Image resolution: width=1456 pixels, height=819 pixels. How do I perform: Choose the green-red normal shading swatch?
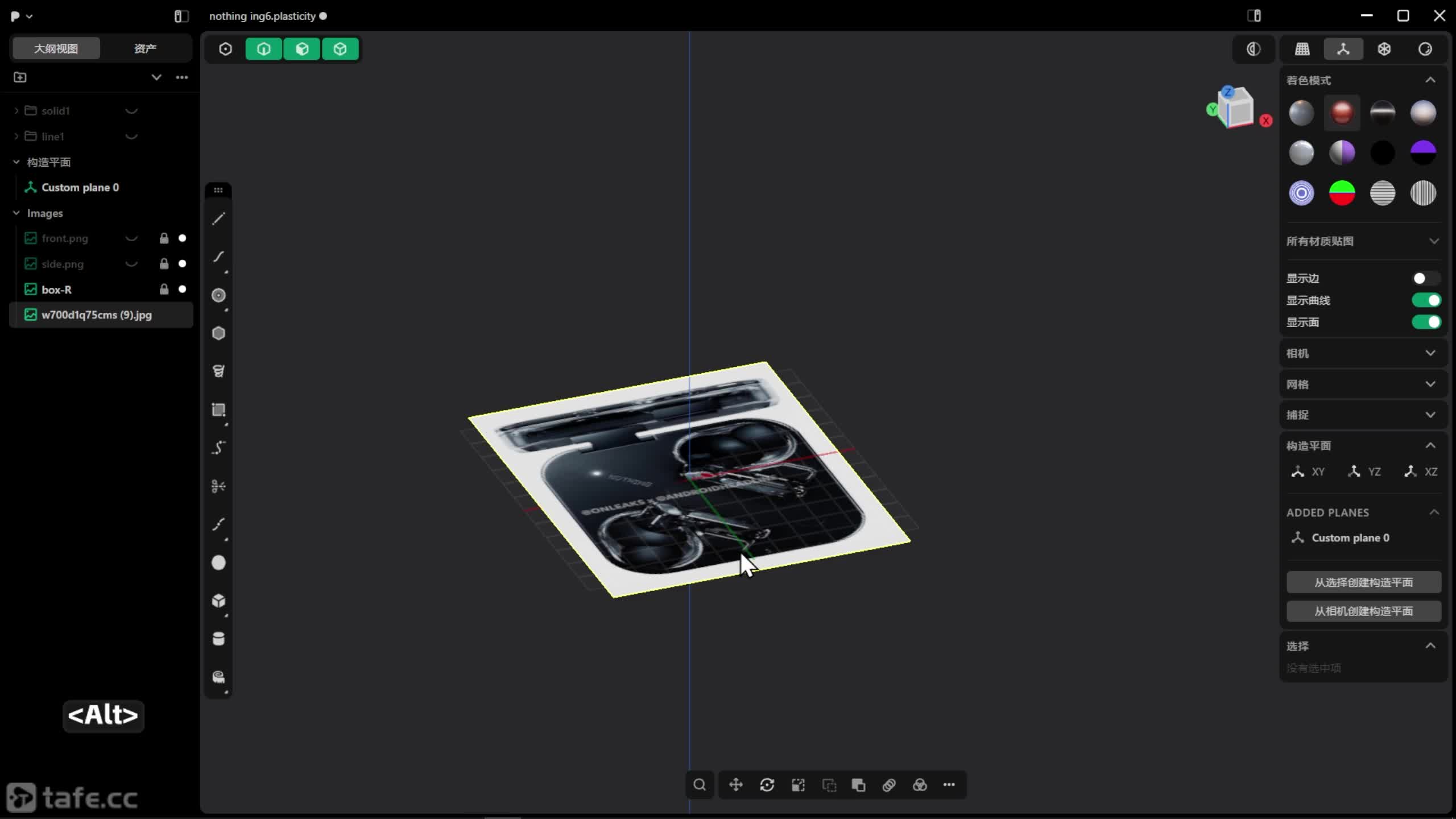point(1342,193)
